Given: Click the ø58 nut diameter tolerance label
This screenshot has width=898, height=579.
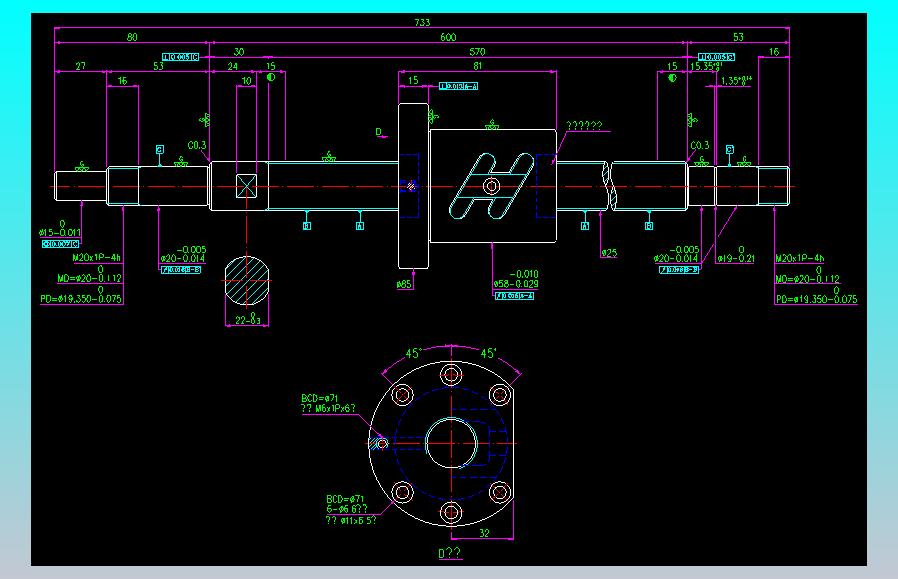Looking at the screenshot, I should coord(515,279).
